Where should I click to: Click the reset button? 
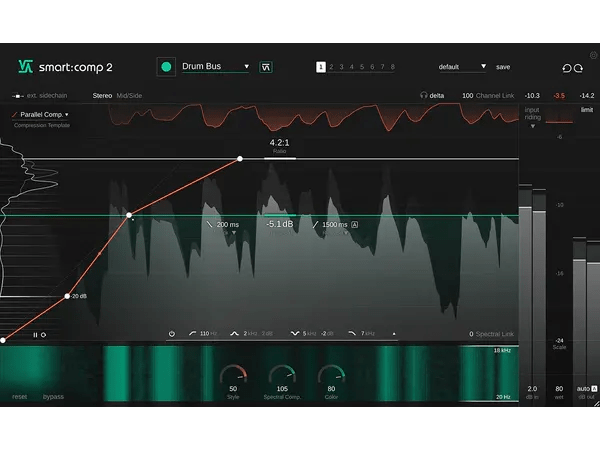20,397
